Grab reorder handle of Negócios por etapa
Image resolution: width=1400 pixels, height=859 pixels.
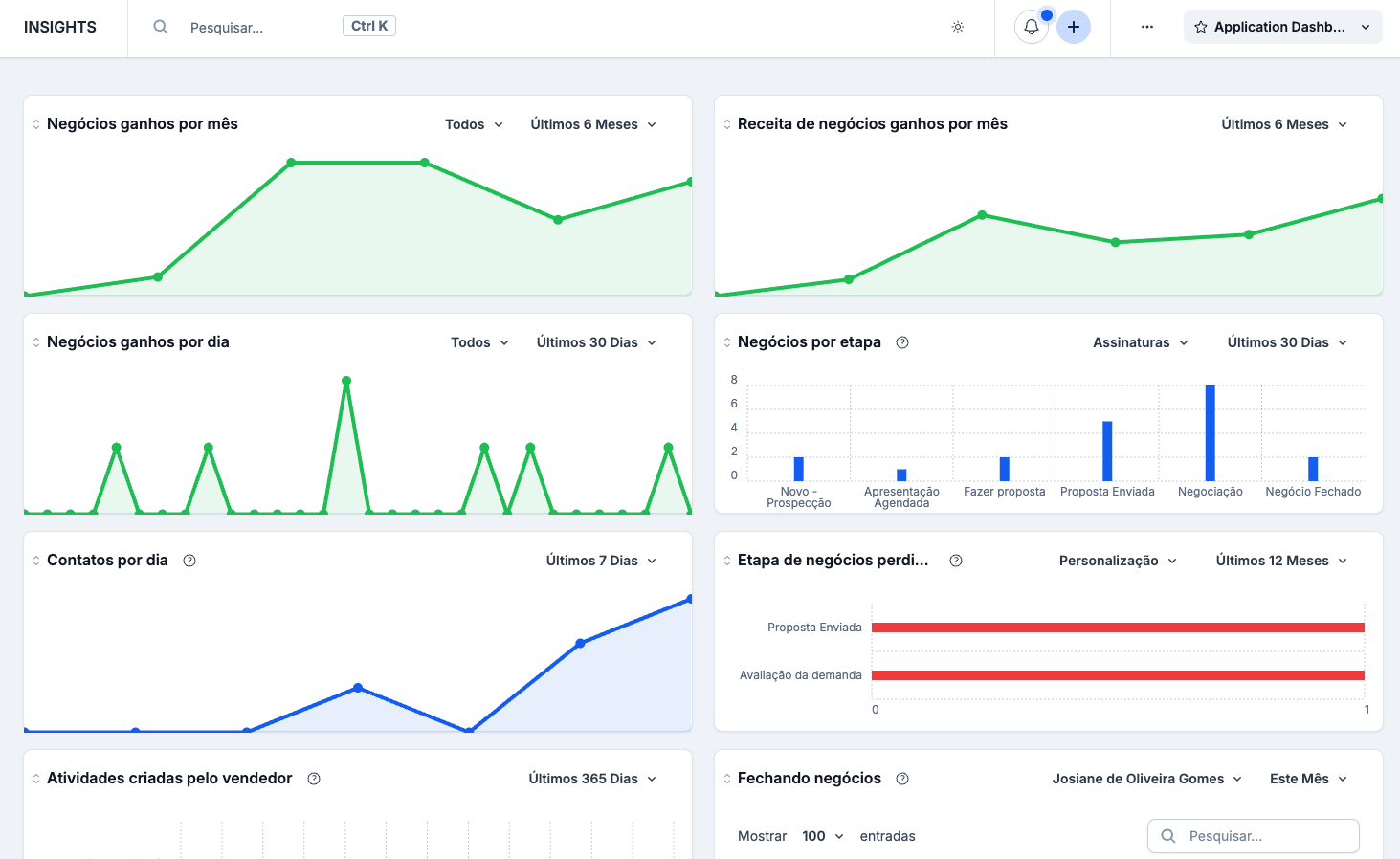(727, 342)
